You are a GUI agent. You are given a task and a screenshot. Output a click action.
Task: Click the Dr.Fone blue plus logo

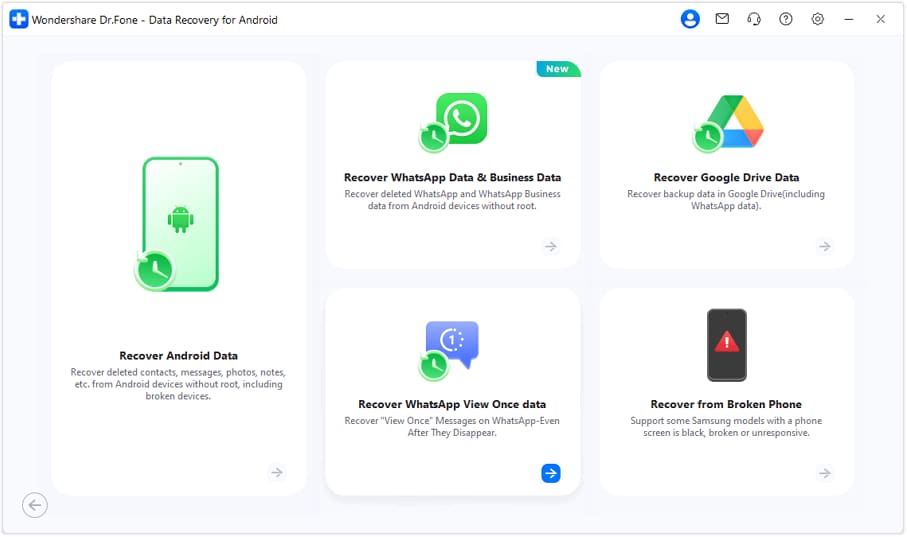19,19
